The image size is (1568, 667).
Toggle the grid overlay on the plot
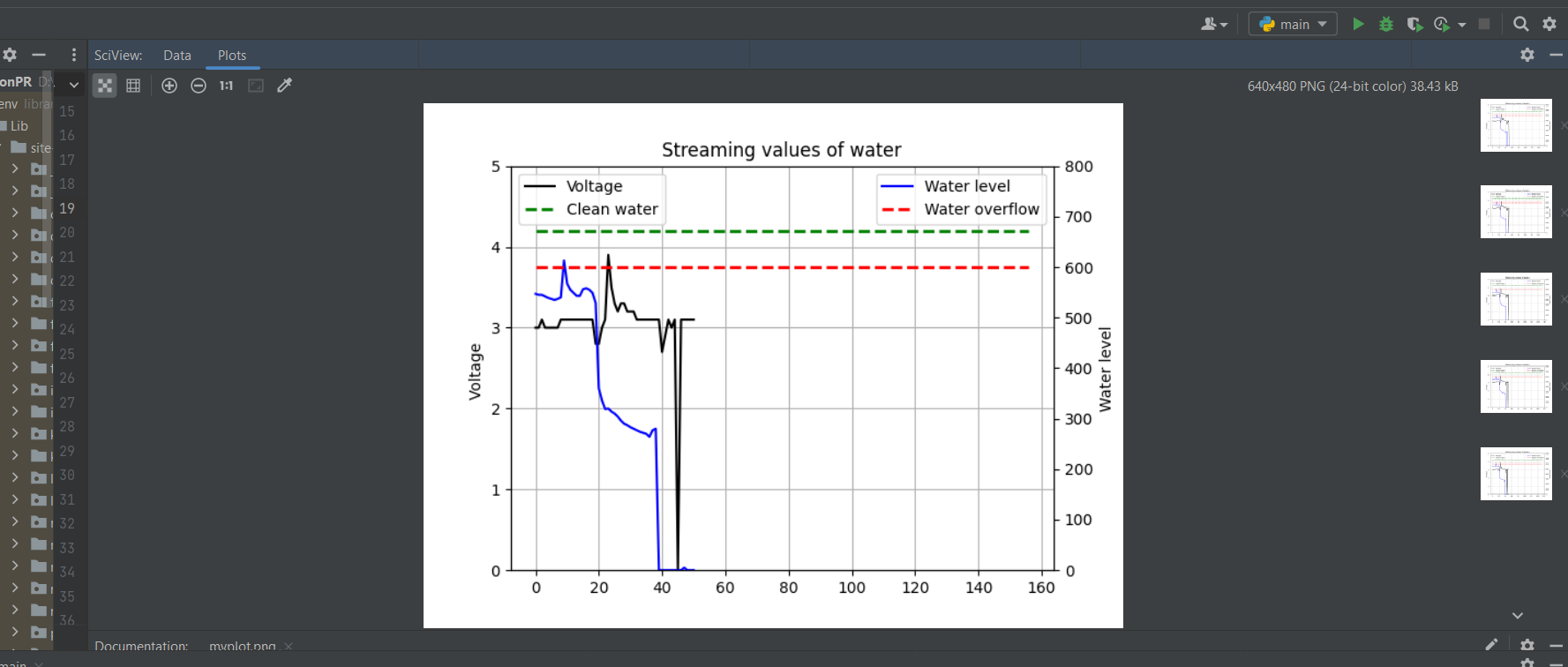click(133, 86)
